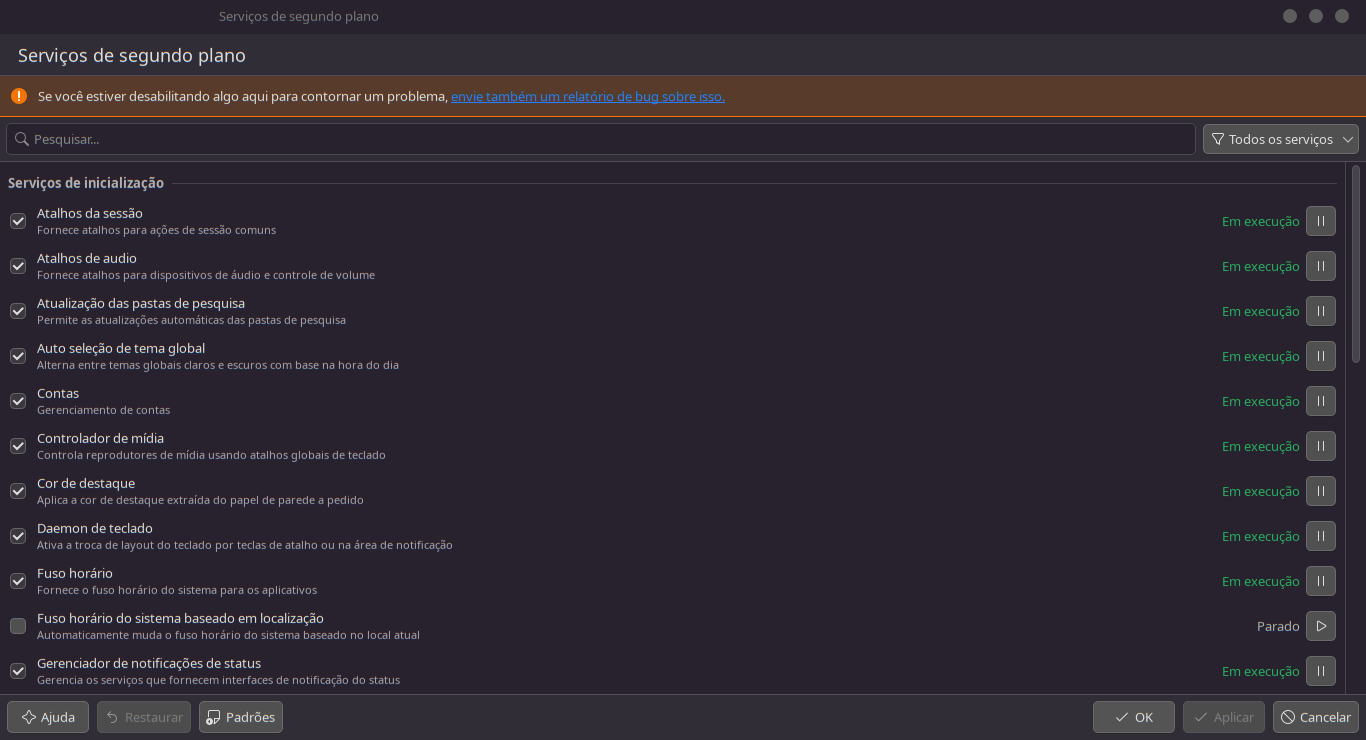Pause the Daemon de teclado service
The height and width of the screenshot is (740, 1366).
1320,536
